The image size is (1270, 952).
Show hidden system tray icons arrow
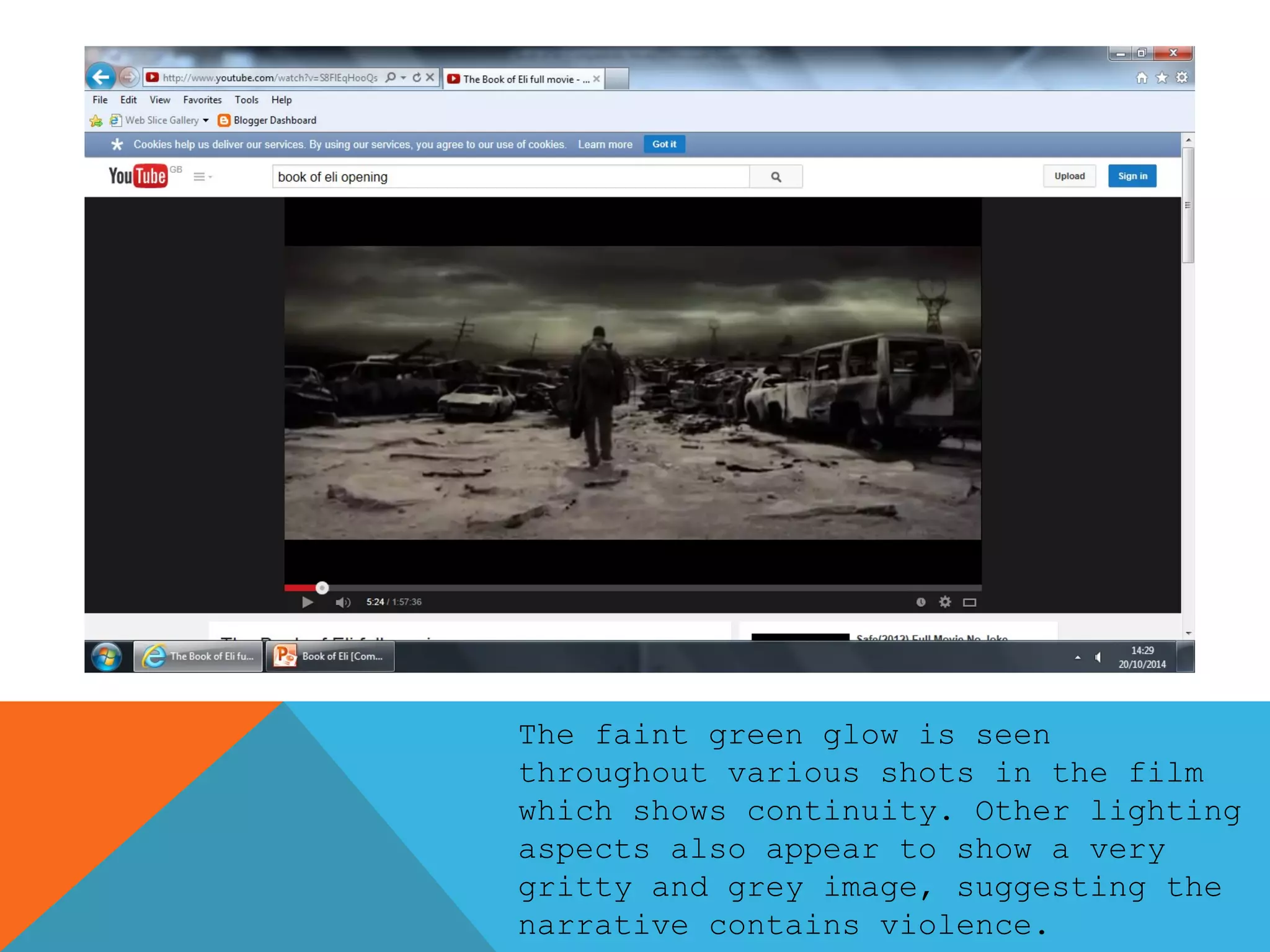1077,658
